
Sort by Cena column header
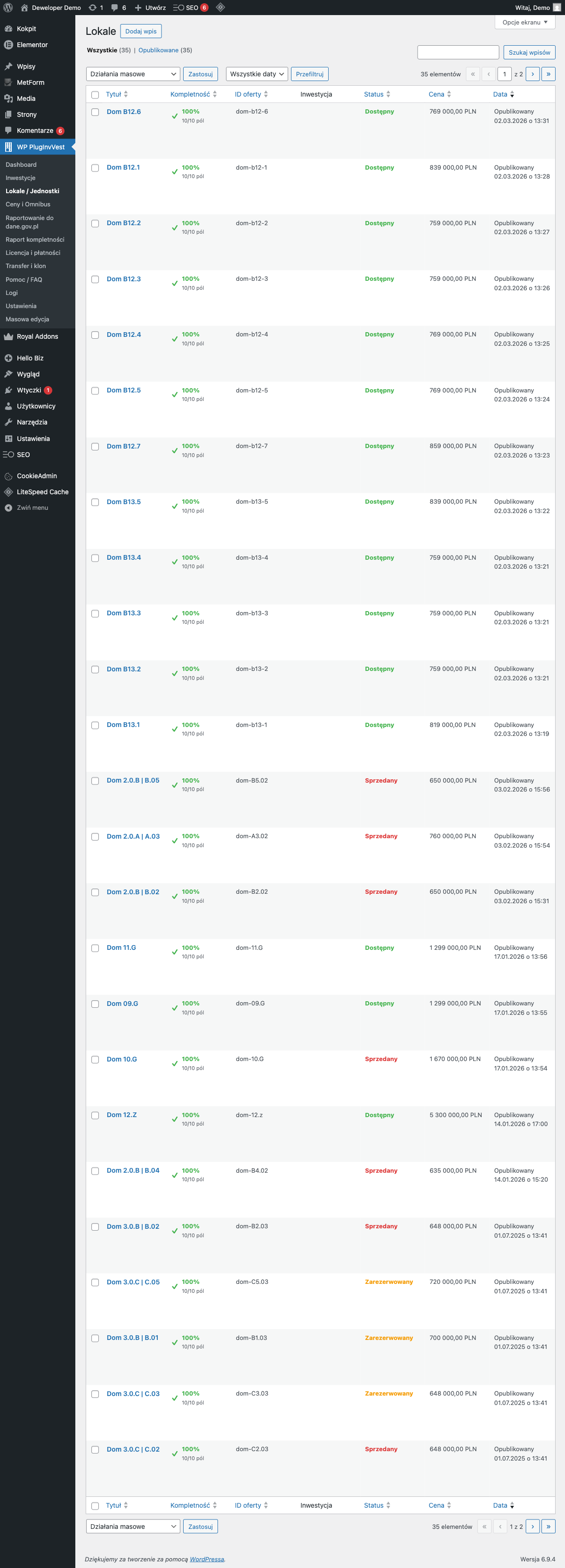[x=440, y=94]
